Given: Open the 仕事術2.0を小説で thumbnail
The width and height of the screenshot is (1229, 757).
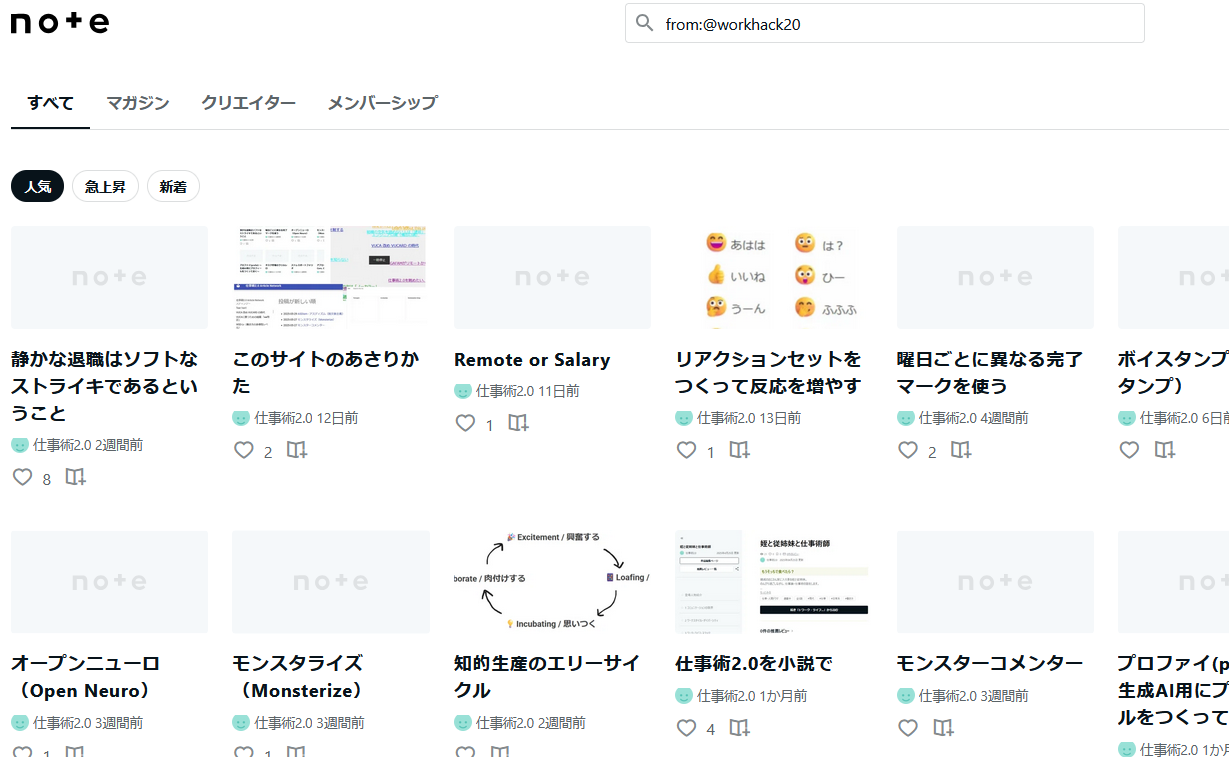Looking at the screenshot, I should [x=774, y=582].
